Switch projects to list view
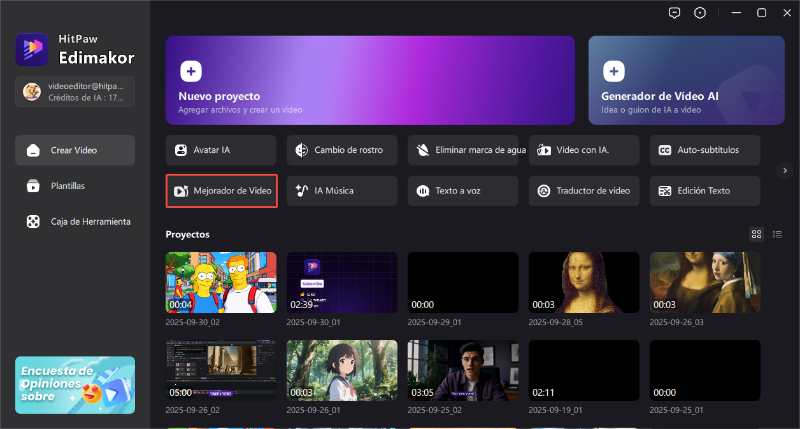This screenshot has width=800, height=429. [777, 234]
